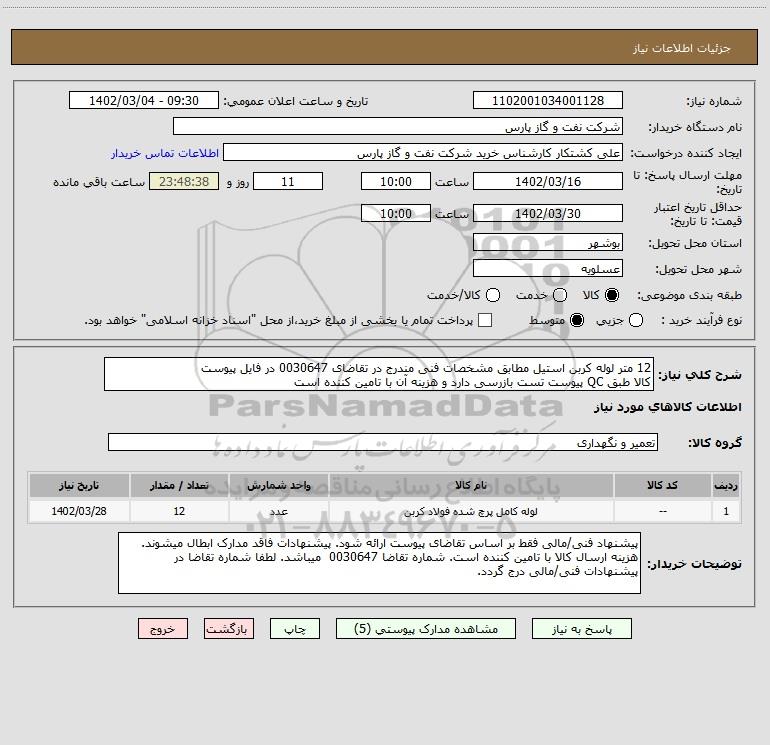Toggle the Islamic treasury payment checkbox
This screenshot has height=745, width=770.
(485, 320)
